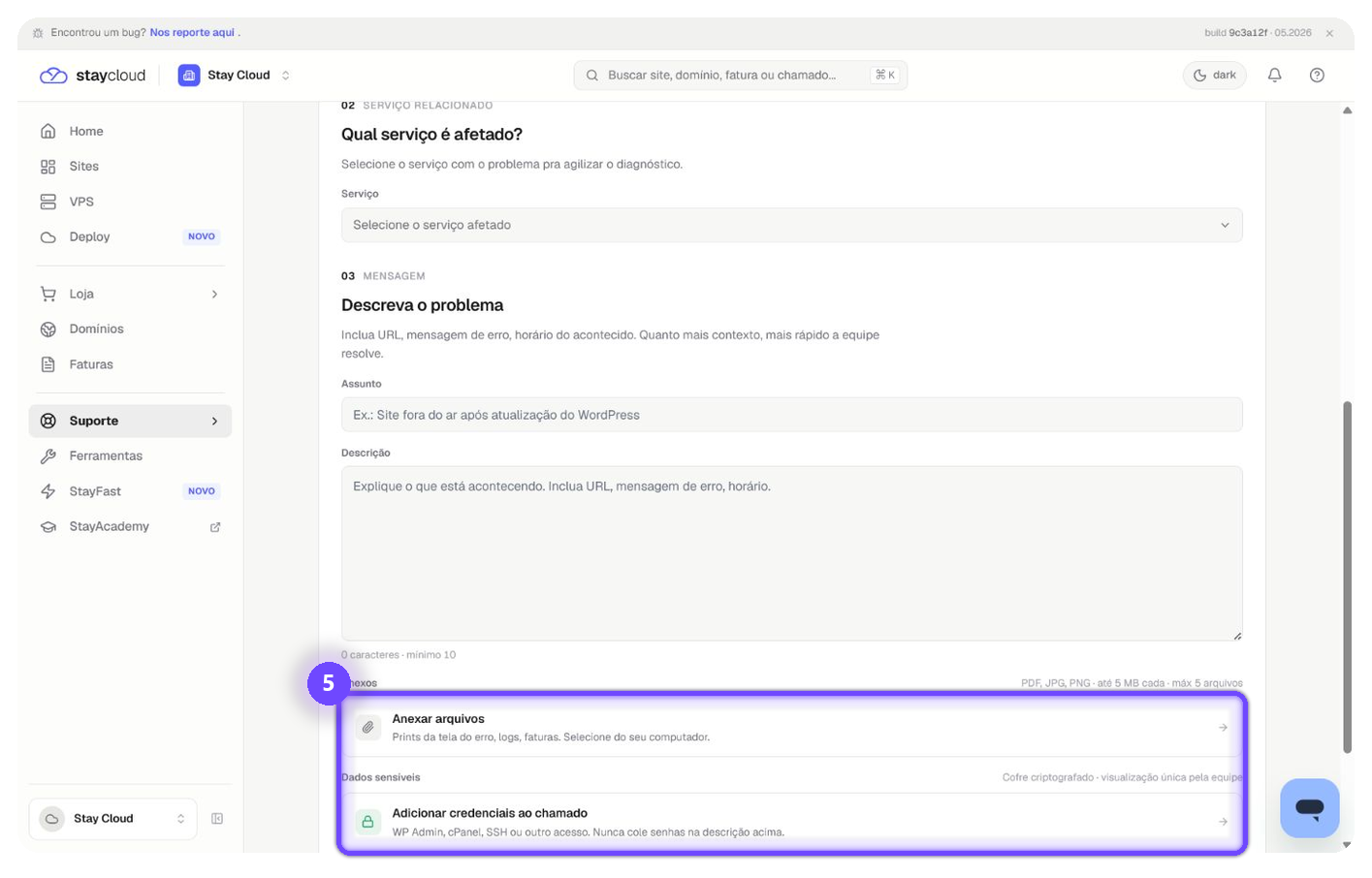Open StayAcademy graduation cap icon
1372x878 pixels.
pos(48,526)
